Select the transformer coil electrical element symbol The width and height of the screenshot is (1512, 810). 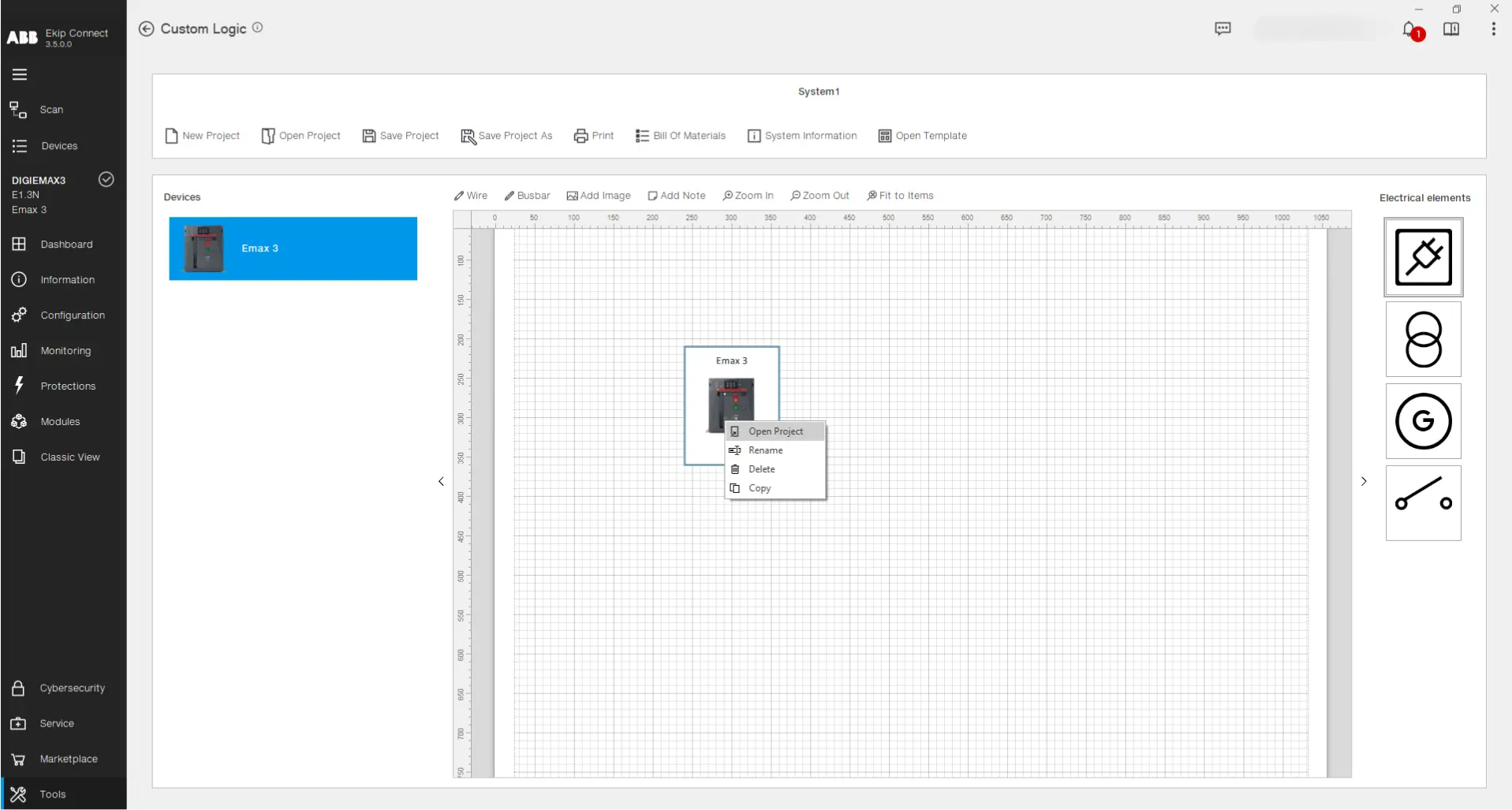click(x=1423, y=338)
